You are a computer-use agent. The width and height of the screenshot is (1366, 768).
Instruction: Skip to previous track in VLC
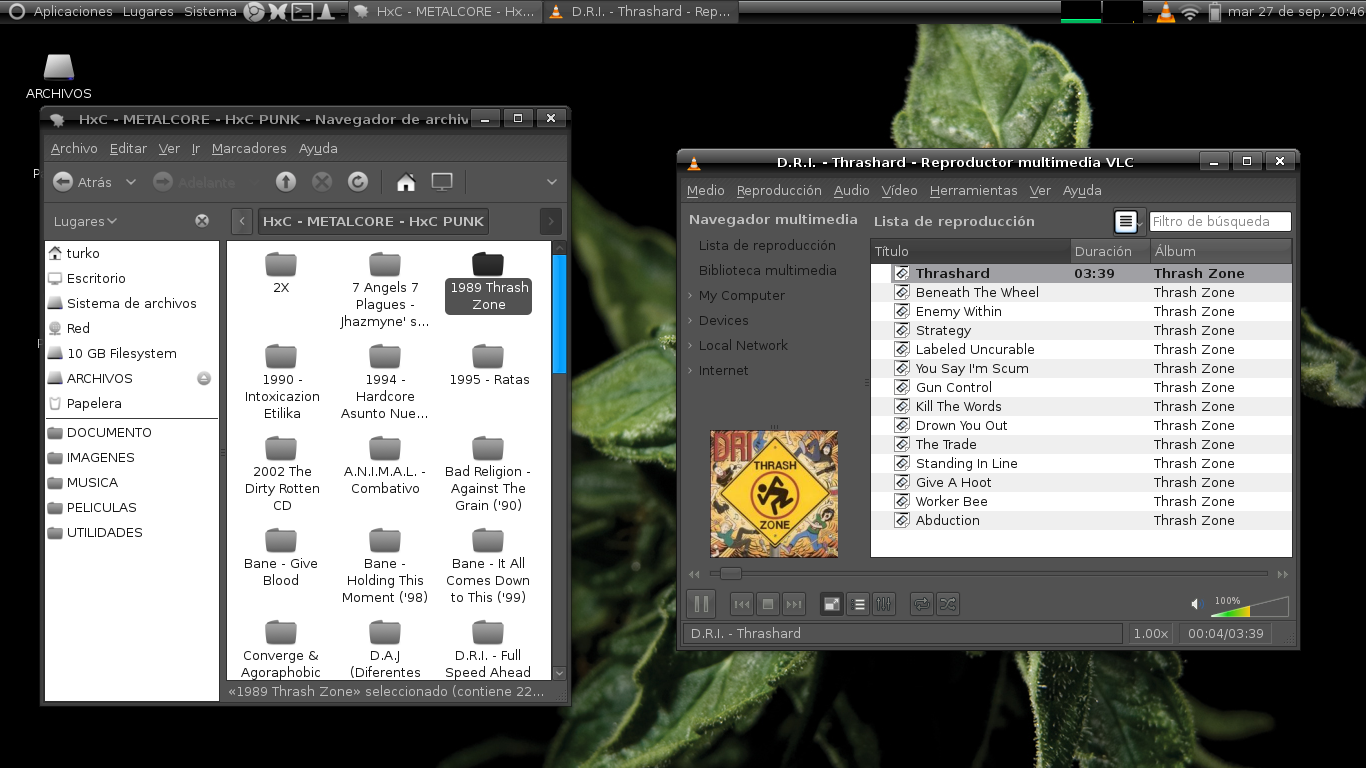[x=742, y=604]
